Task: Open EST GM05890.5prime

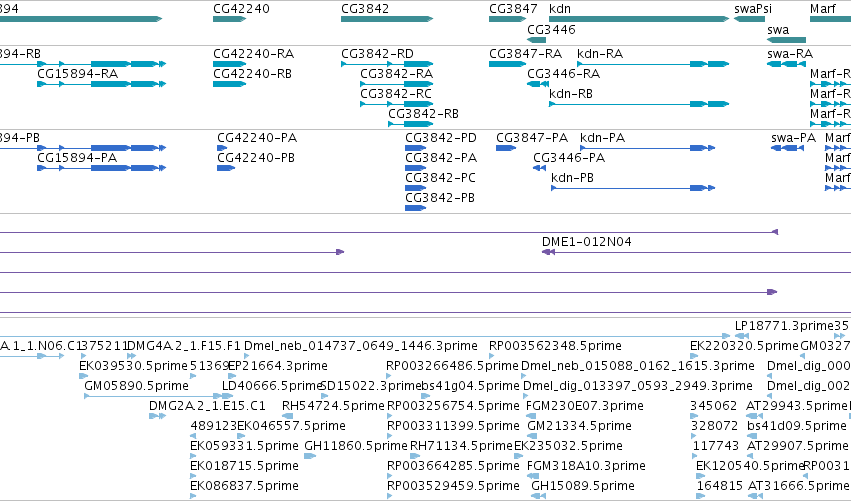Action: (x=136, y=386)
